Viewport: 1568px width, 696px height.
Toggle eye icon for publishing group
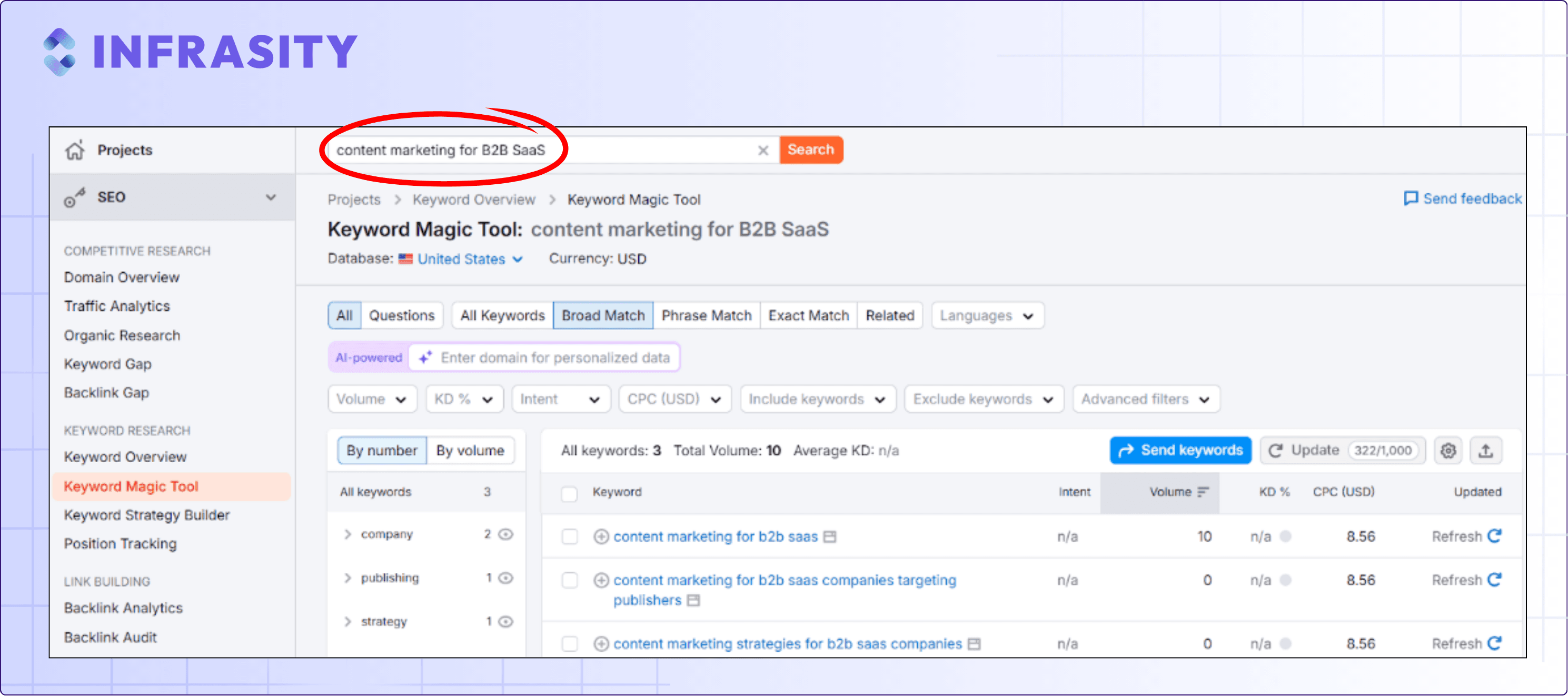(506, 578)
